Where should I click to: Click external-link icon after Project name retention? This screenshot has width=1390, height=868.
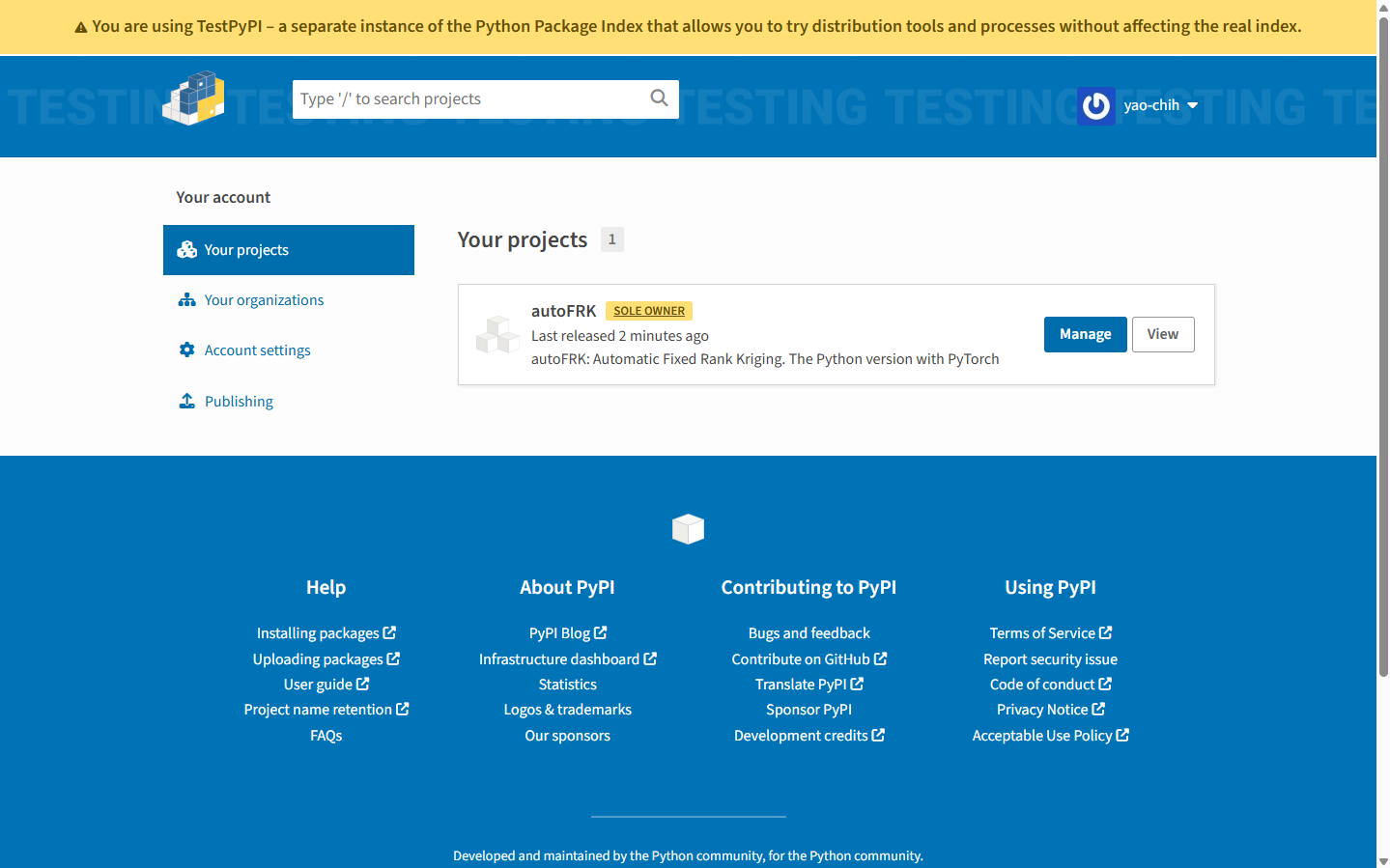point(403,709)
